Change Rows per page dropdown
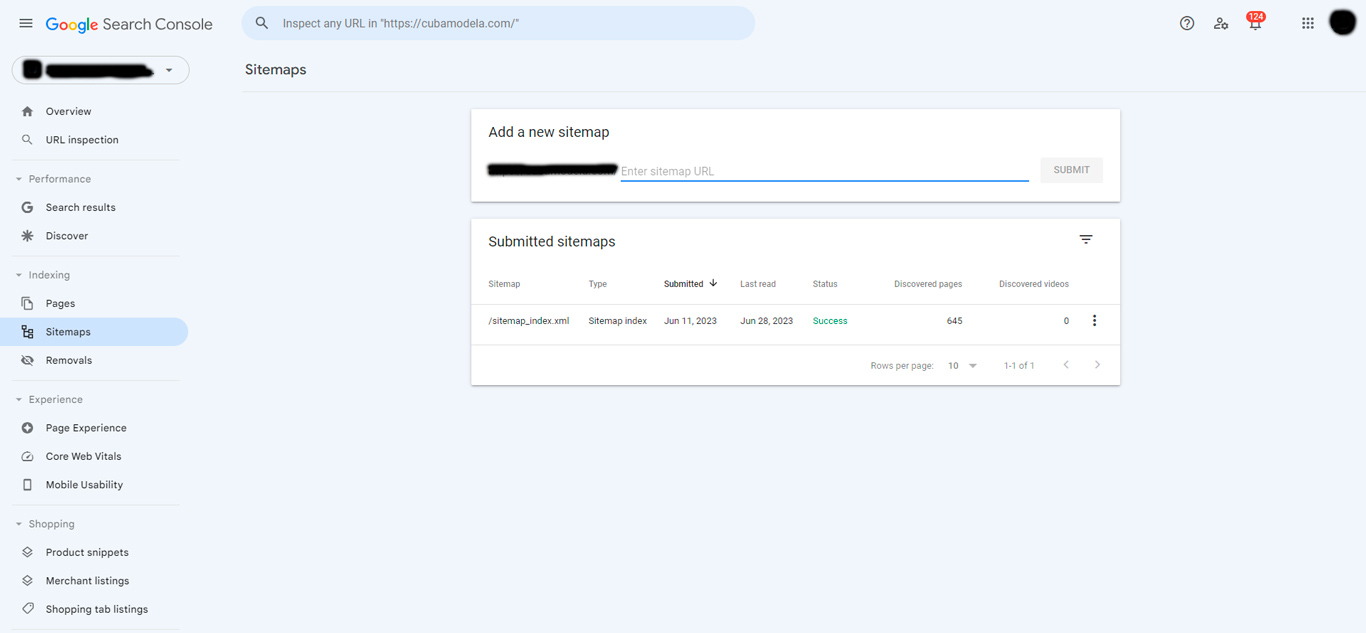 click(x=960, y=366)
